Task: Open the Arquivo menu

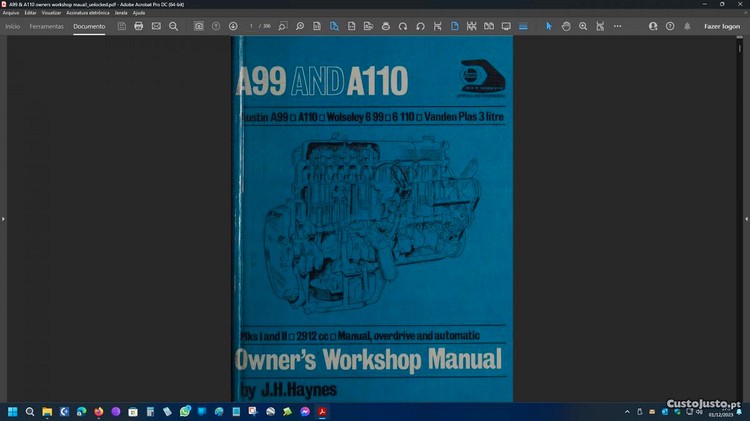Action: [11, 13]
